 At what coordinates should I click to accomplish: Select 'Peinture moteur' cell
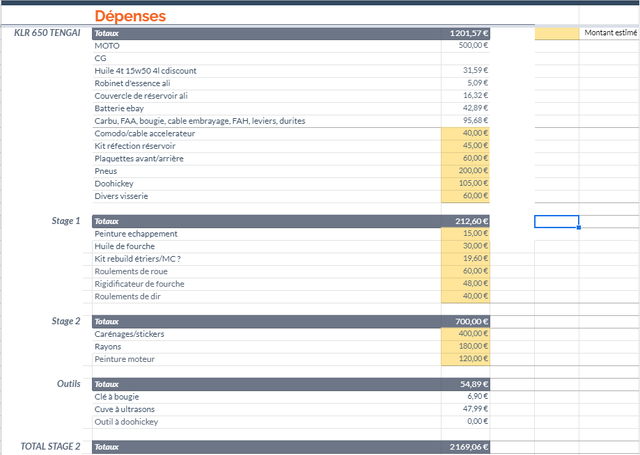267,359
